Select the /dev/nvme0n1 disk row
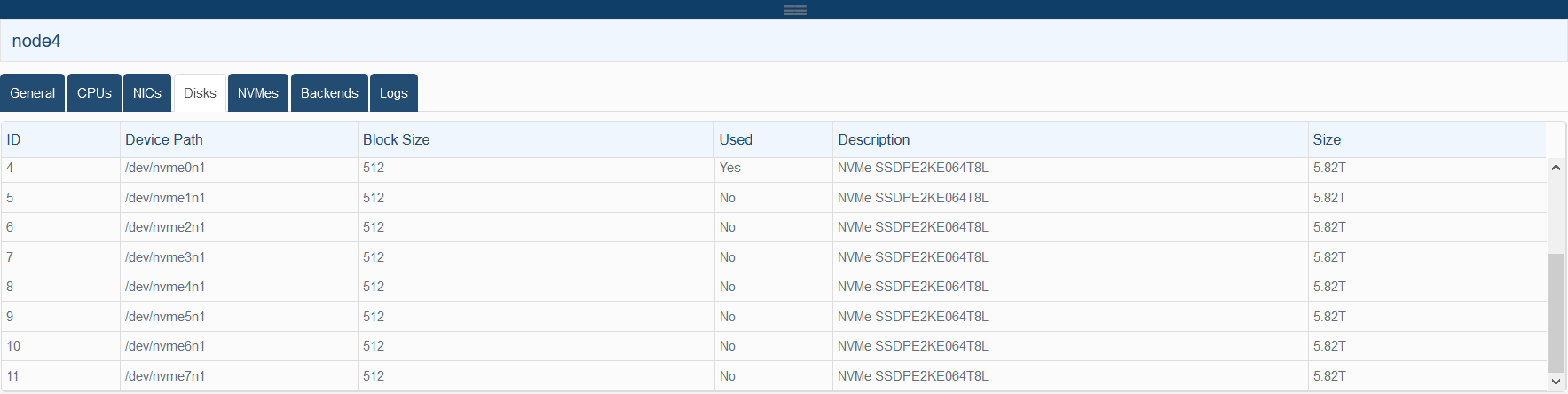Image resolution: width=1568 pixels, height=394 pixels. coord(774,169)
